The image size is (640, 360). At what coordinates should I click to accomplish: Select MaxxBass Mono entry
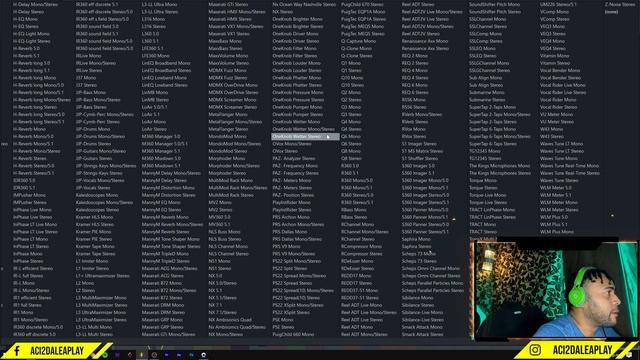click(x=225, y=41)
